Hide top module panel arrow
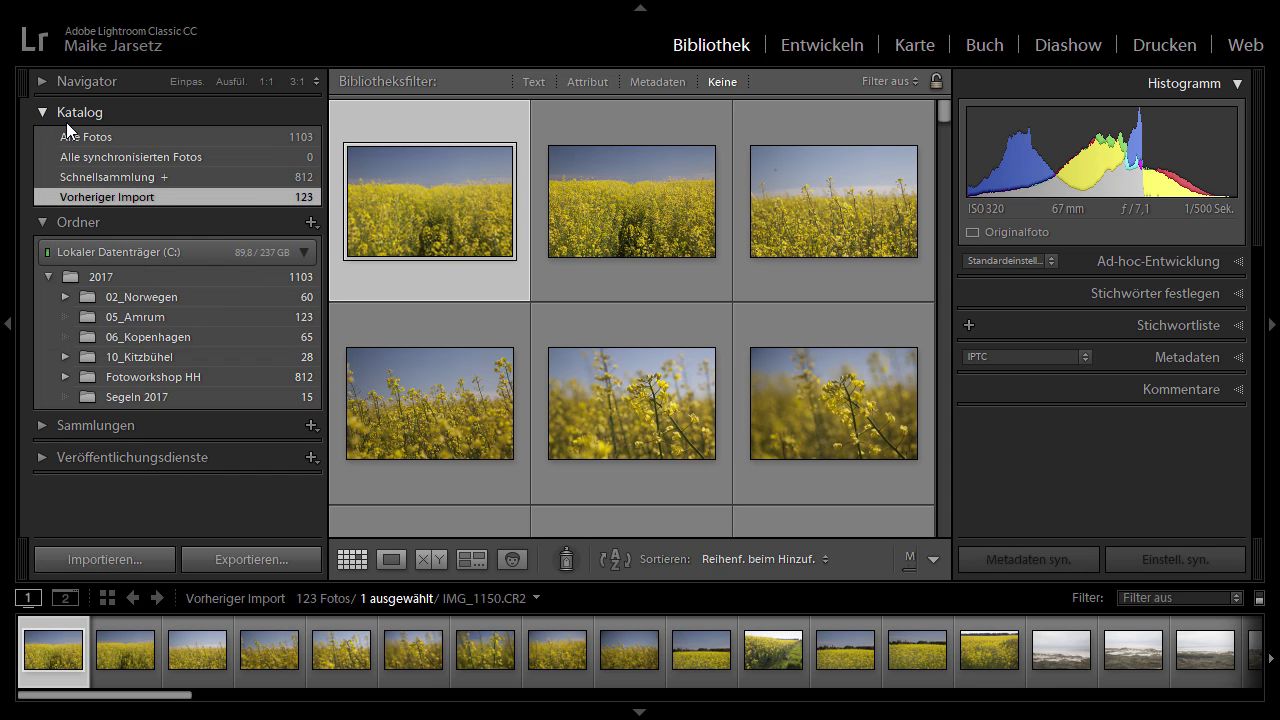 click(x=640, y=7)
